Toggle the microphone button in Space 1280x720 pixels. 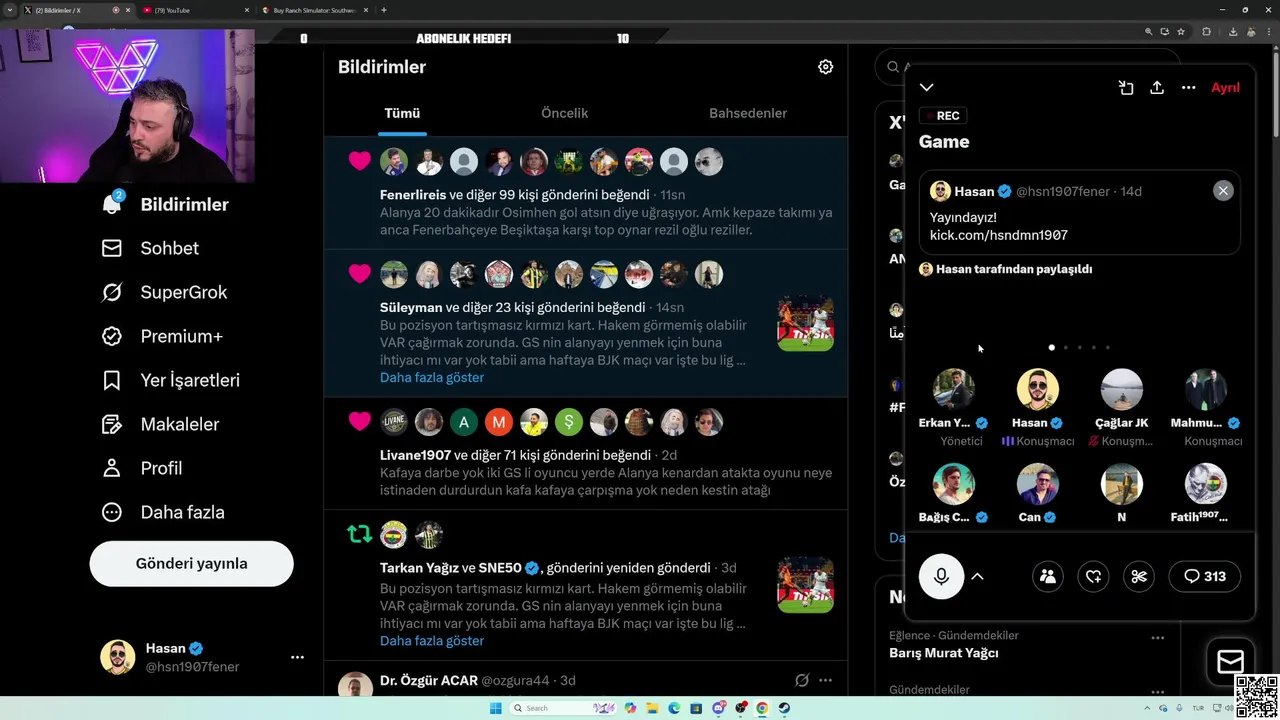(941, 576)
